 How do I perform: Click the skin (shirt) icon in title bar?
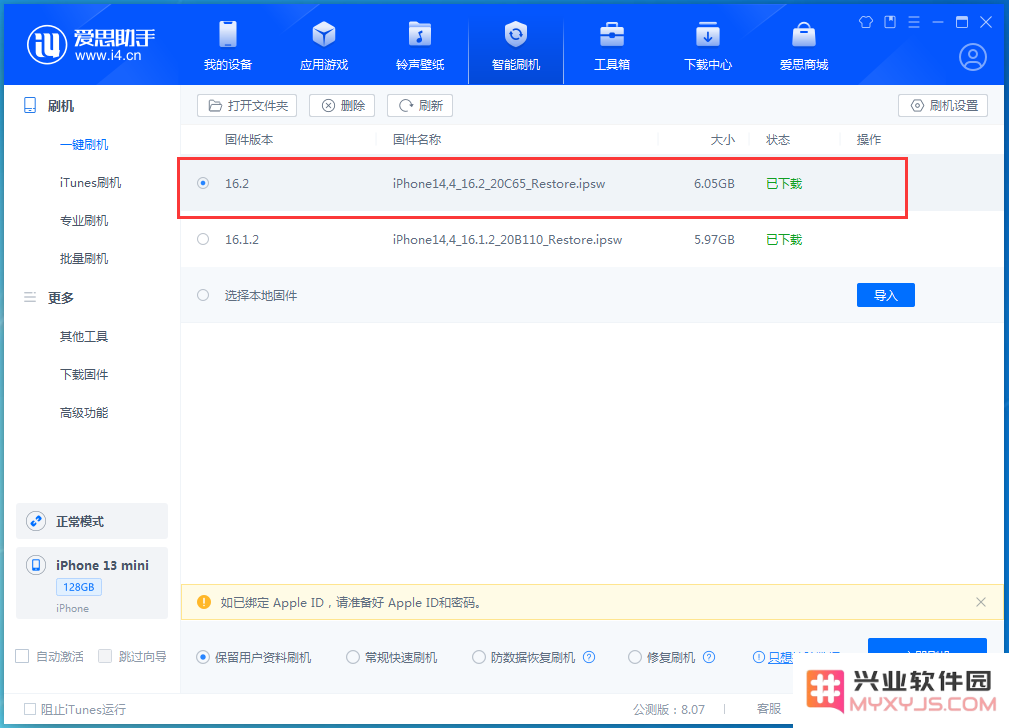pos(866,23)
